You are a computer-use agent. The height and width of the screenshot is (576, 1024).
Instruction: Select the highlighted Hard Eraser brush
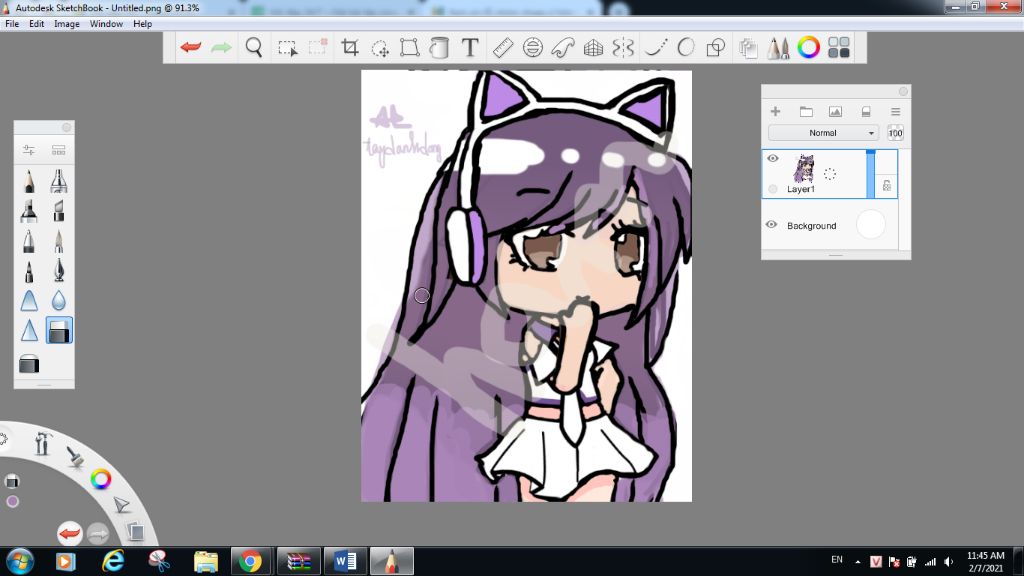59,331
